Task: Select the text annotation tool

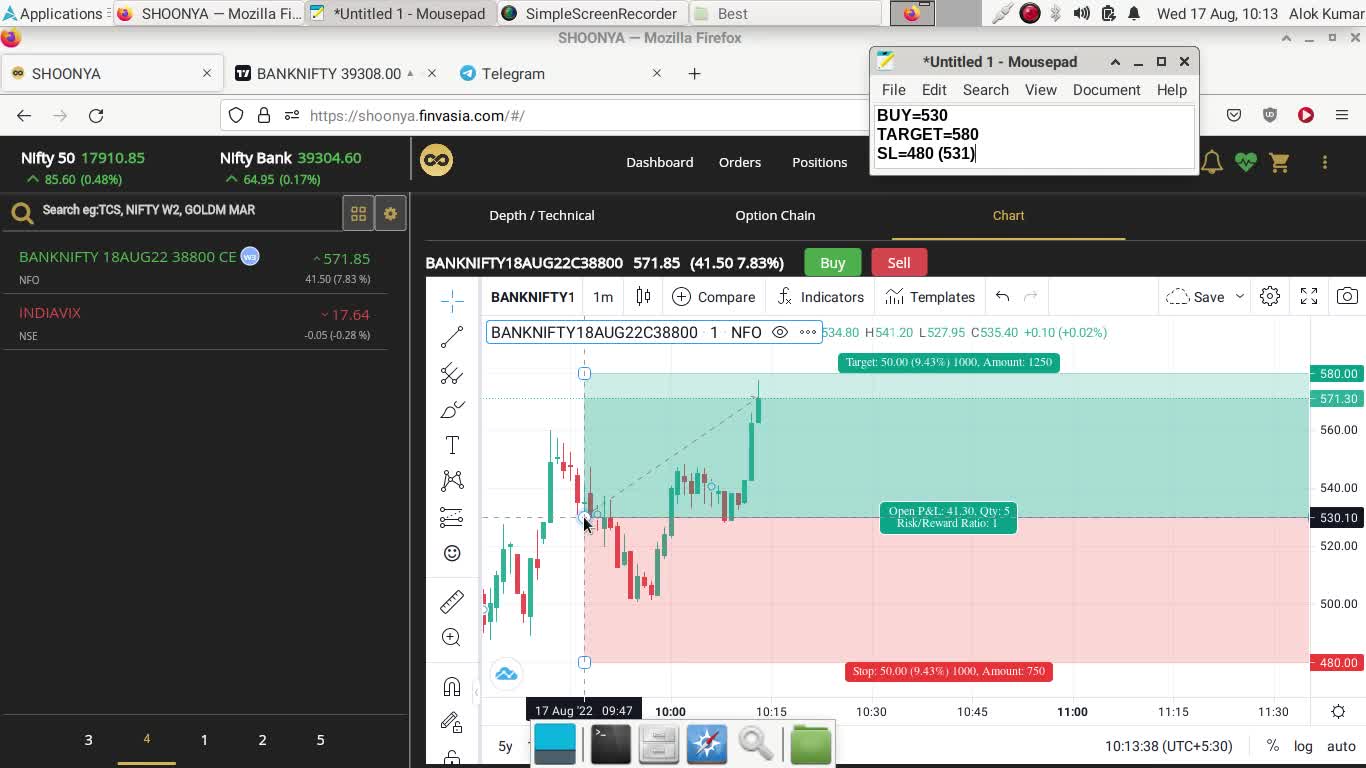Action: click(x=452, y=445)
